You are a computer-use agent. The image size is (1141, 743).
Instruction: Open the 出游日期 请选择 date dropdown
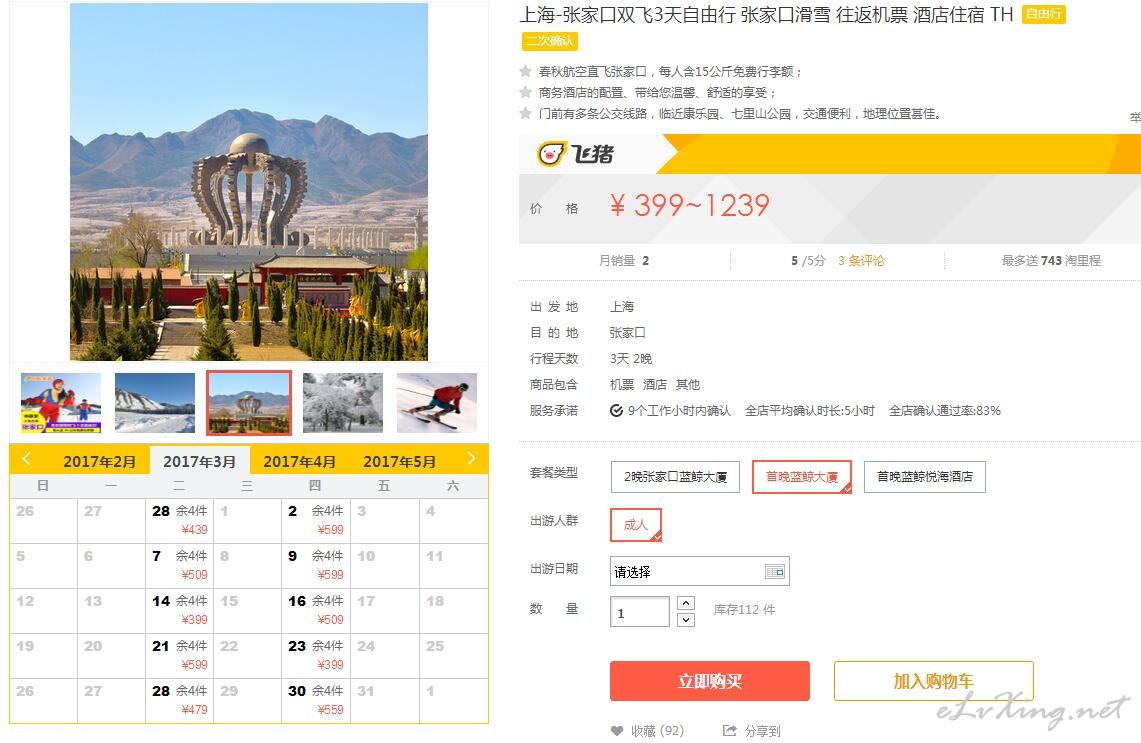699,571
